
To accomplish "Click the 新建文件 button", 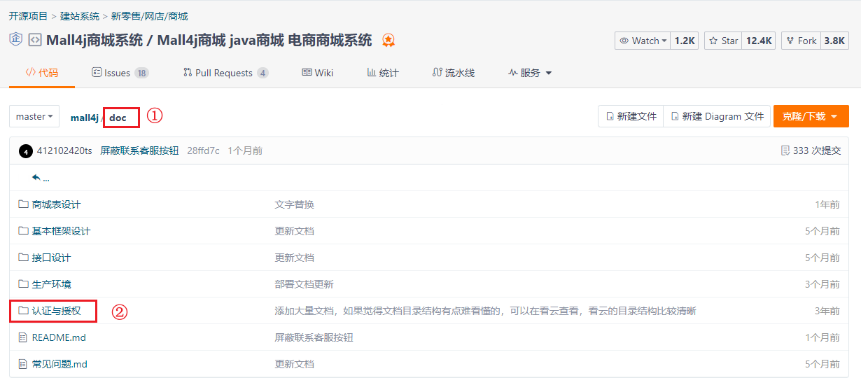I will coord(631,116).
